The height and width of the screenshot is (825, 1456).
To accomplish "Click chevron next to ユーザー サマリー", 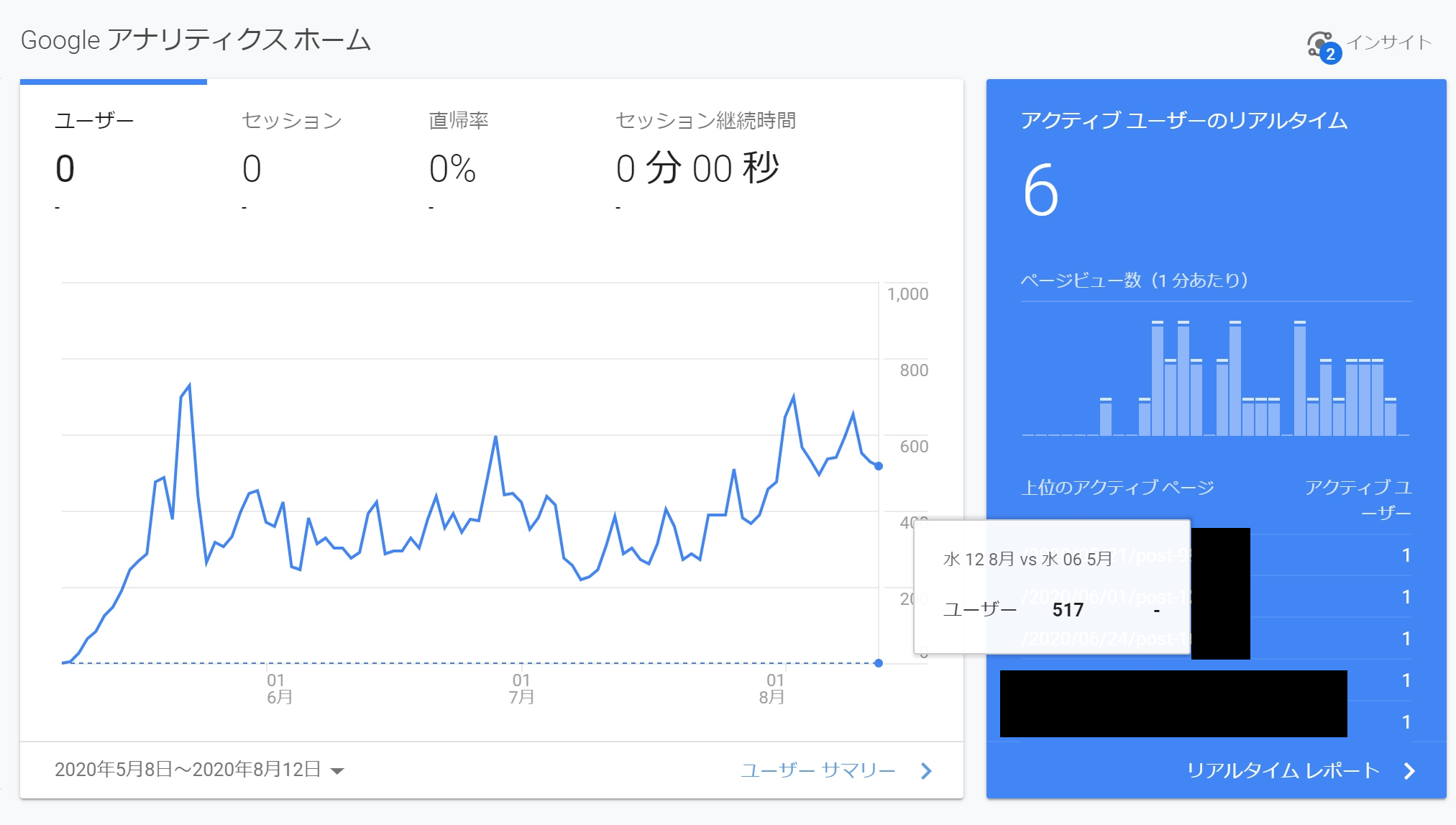I will point(926,771).
